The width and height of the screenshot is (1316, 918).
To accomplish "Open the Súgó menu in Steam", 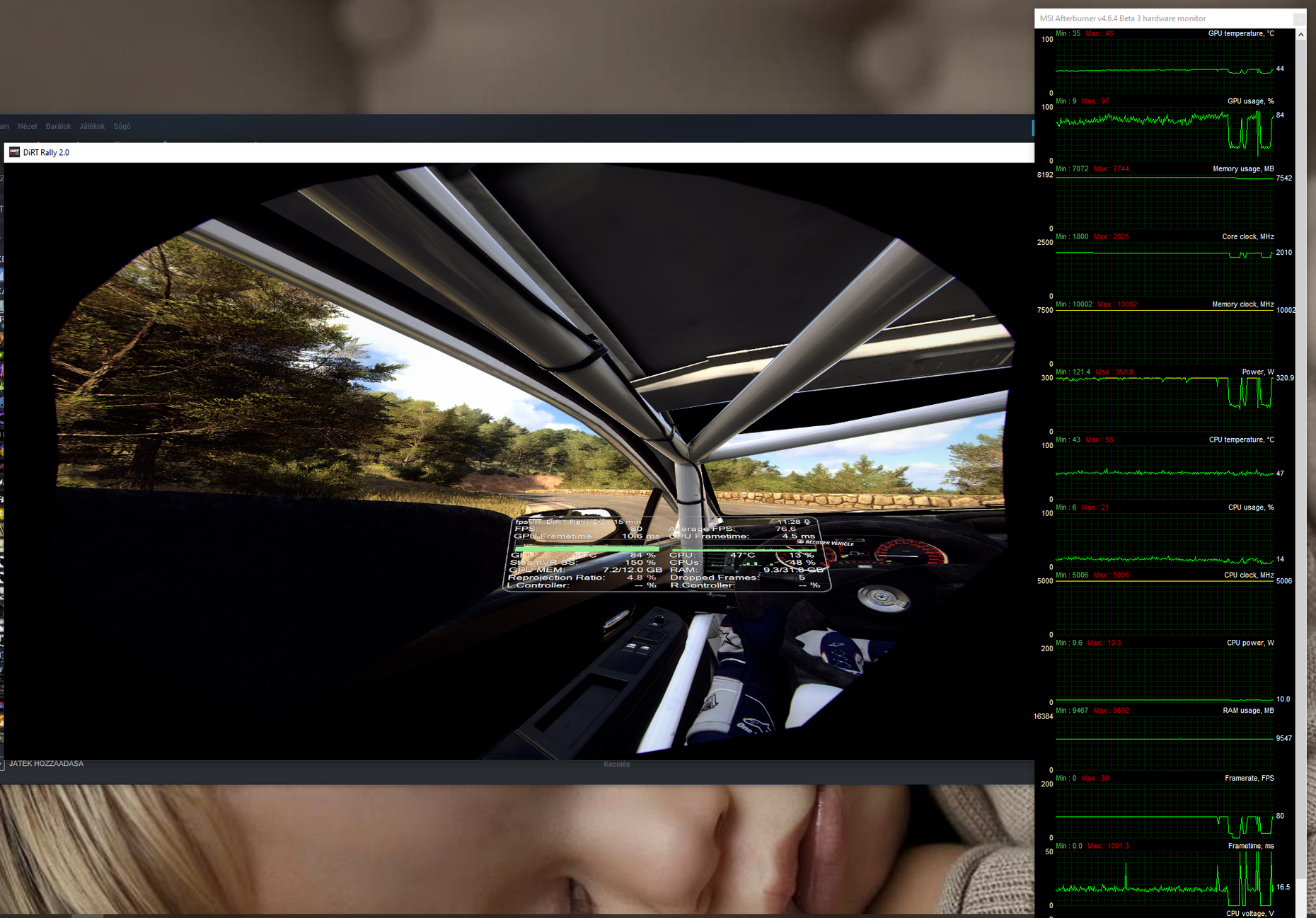I will coord(122,127).
